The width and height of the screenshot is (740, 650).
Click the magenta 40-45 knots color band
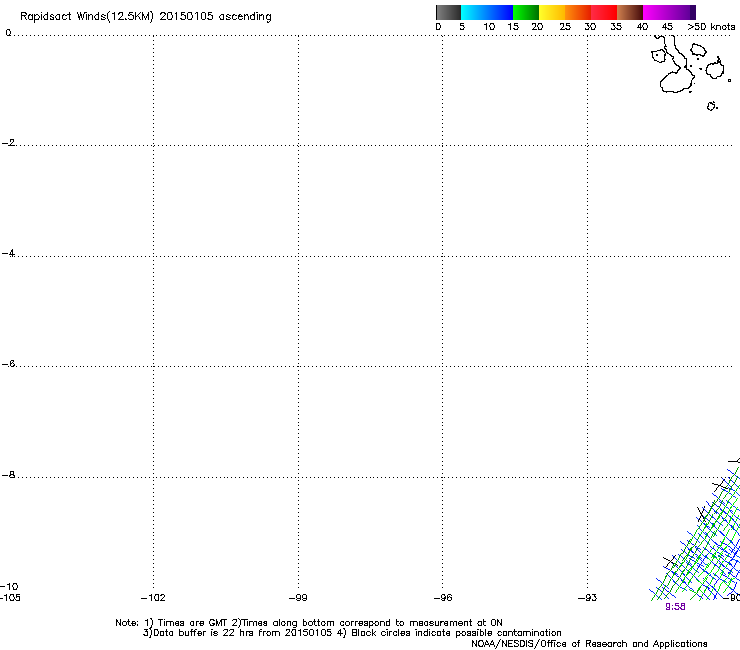click(x=656, y=12)
